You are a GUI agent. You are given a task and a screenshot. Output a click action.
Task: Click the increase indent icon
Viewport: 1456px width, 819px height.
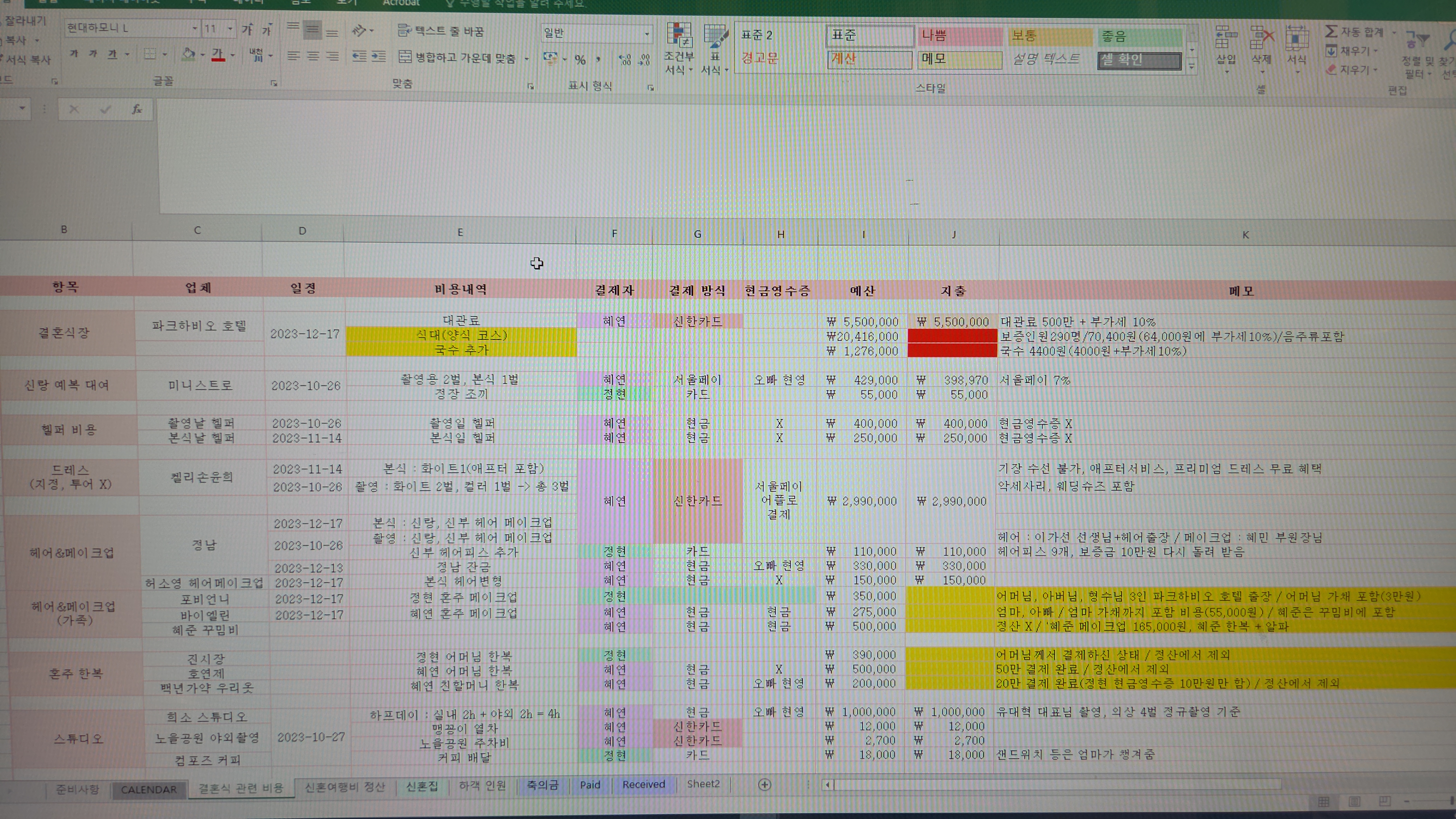379,56
